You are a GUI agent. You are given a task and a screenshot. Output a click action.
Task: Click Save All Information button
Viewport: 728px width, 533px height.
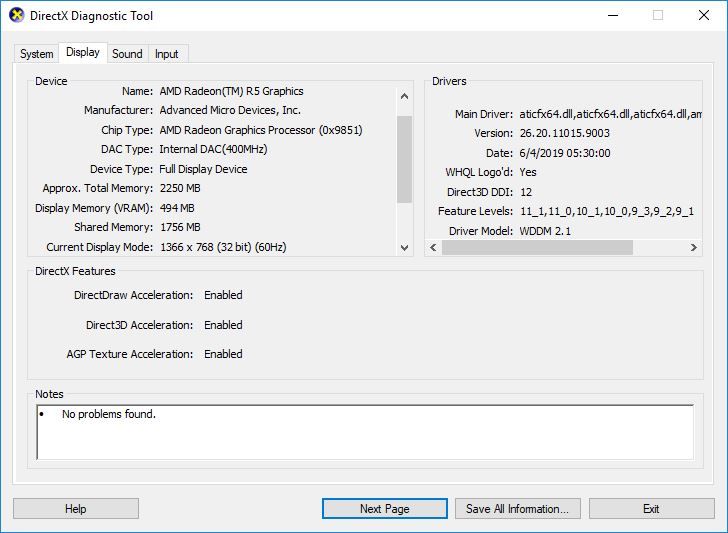(518, 509)
